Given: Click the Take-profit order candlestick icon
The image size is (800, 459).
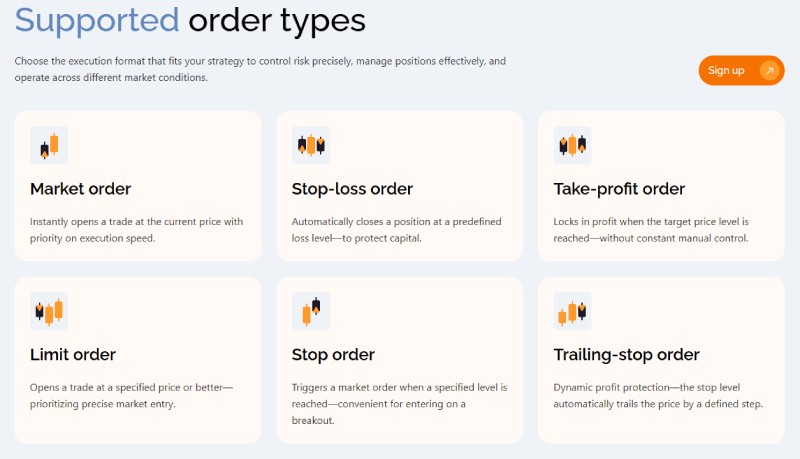Looking at the screenshot, I should tap(573, 146).
